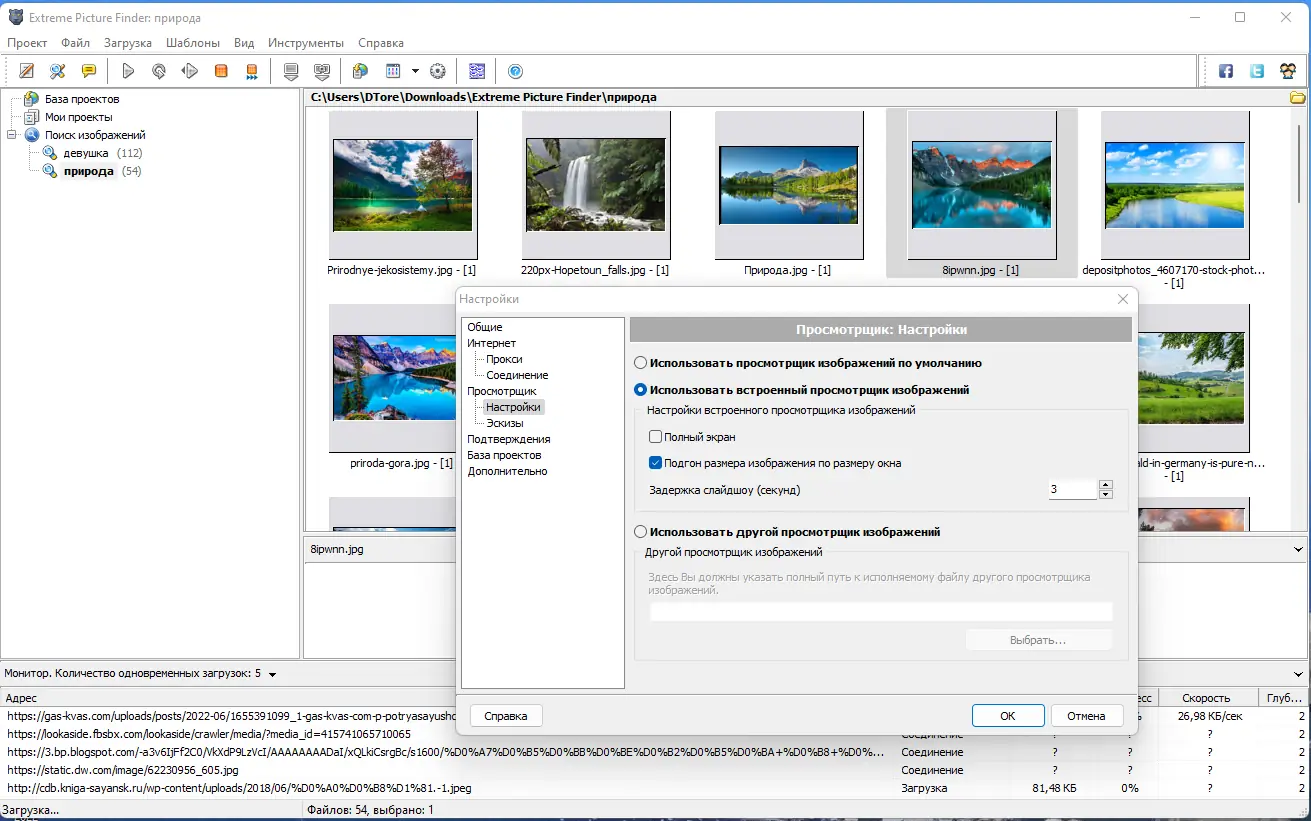Image resolution: width=1311 pixels, height=821 pixels.
Task: Click the yellow speech bubble toolbar icon
Action: click(89, 71)
